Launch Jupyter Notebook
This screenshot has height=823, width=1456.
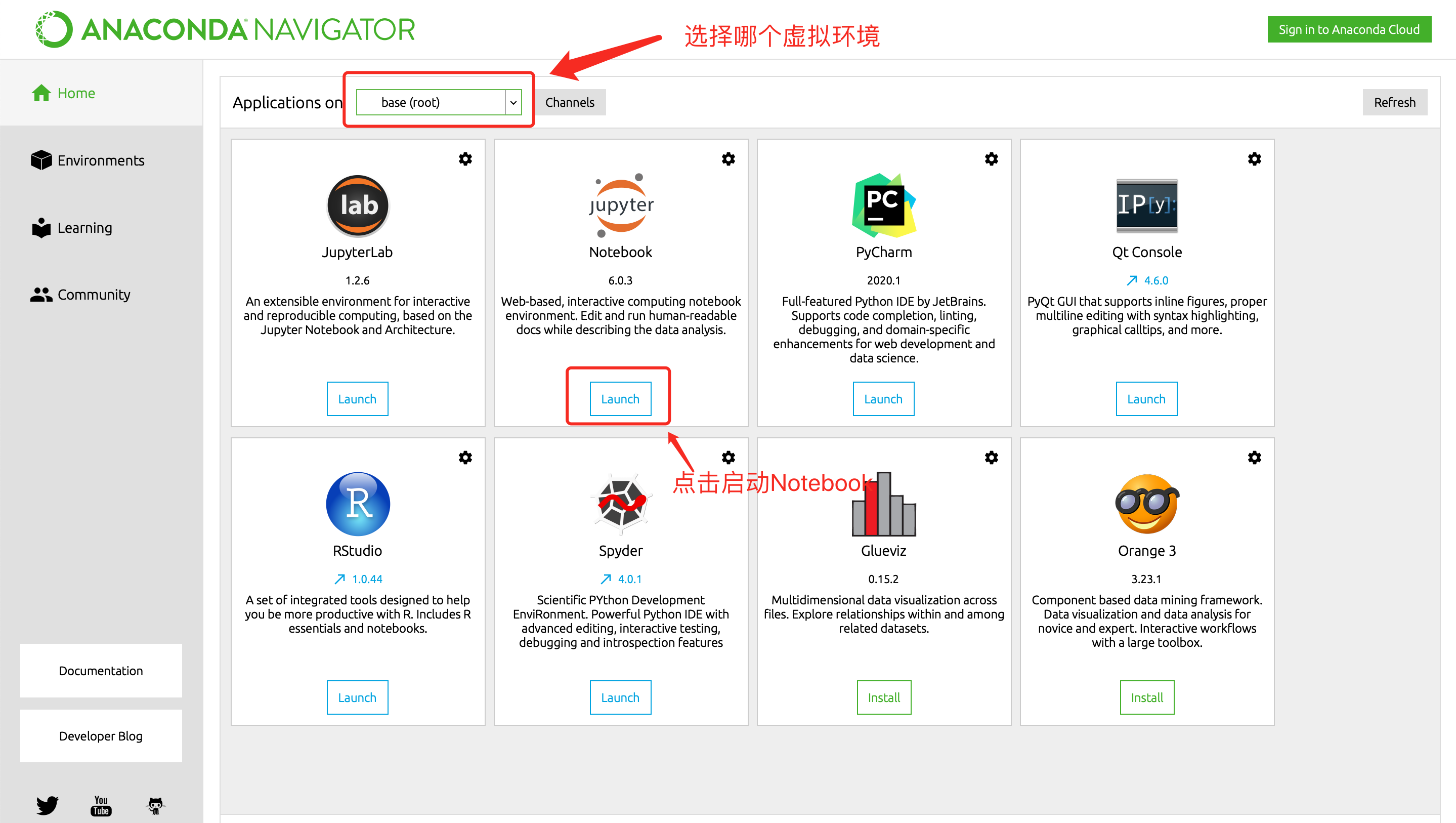click(620, 399)
